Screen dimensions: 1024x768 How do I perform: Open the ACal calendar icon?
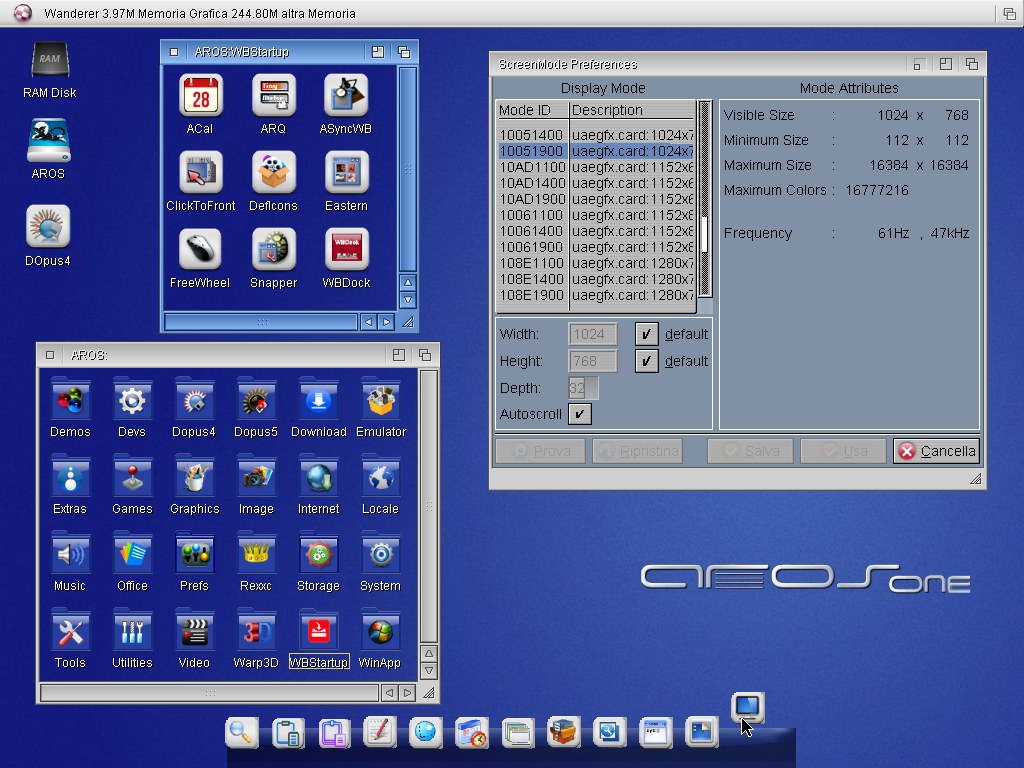[x=201, y=96]
